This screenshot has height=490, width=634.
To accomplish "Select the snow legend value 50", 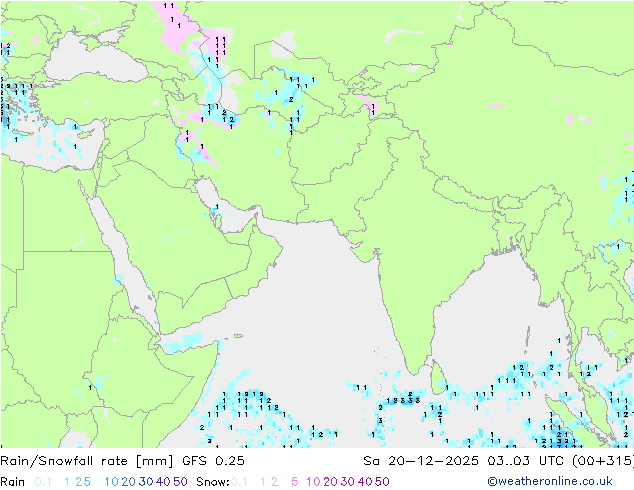I will [x=382, y=482].
